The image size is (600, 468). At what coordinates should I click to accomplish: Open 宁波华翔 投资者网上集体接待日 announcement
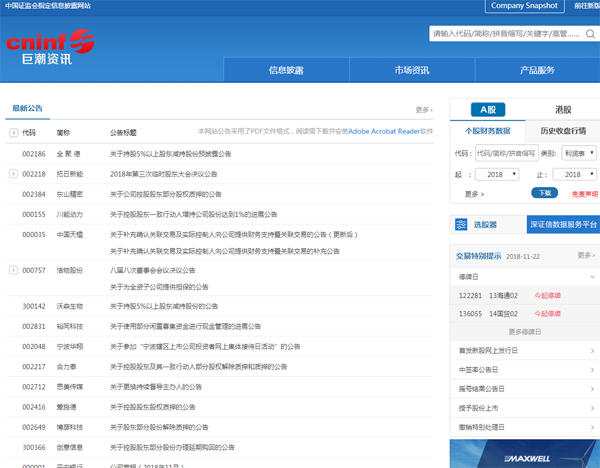(x=205, y=347)
